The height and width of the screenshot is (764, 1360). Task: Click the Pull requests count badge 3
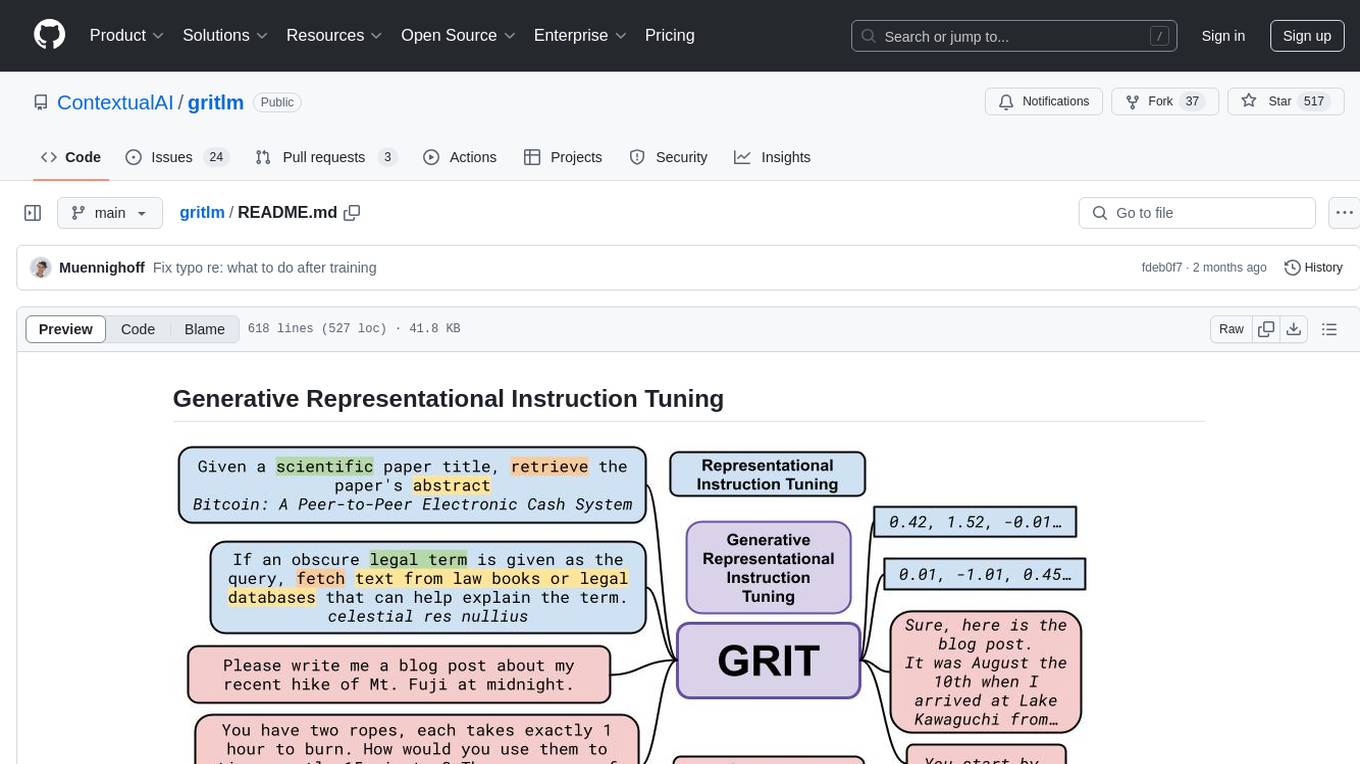(x=387, y=157)
